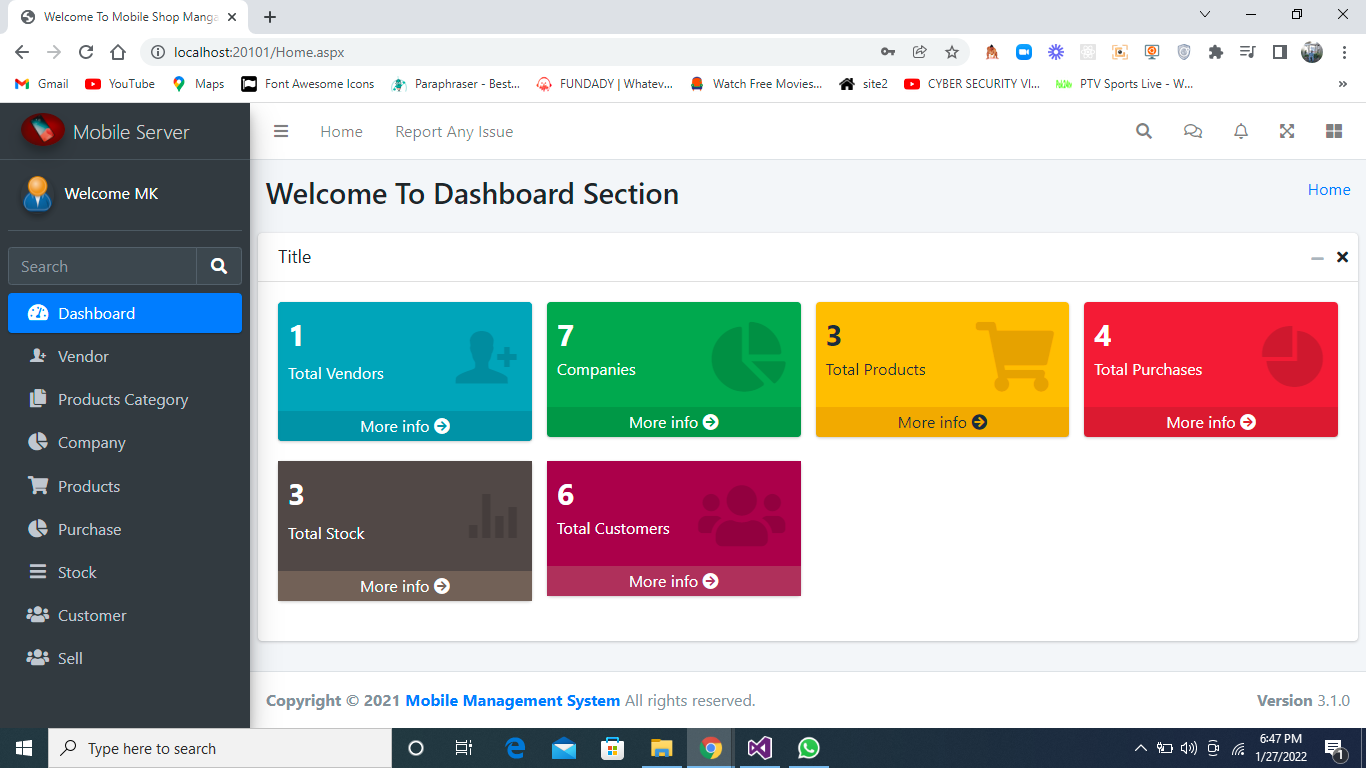Close the Title panel
This screenshot has height=768, width=1366.
[1342, 257]
